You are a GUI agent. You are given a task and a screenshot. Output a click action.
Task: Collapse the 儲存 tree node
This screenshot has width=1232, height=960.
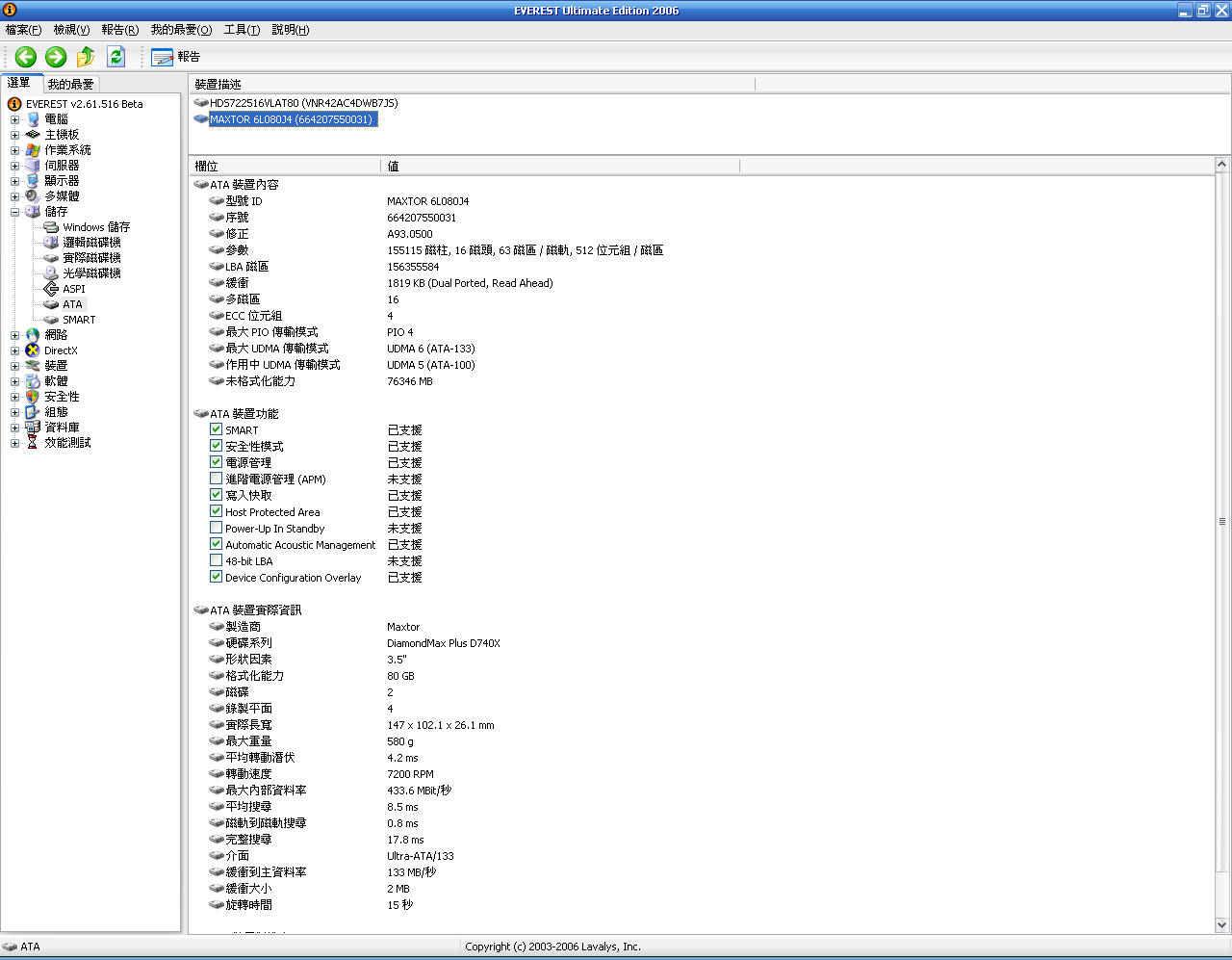14,212
